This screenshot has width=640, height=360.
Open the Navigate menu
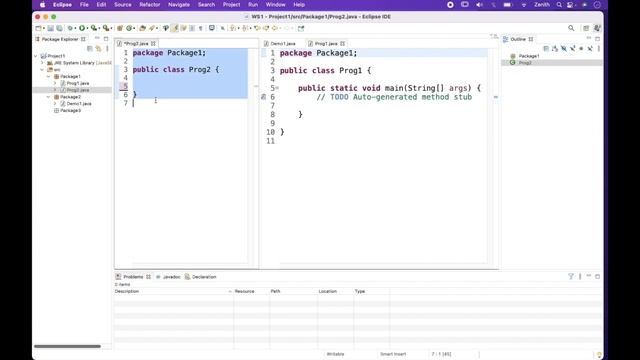(179, 4)
